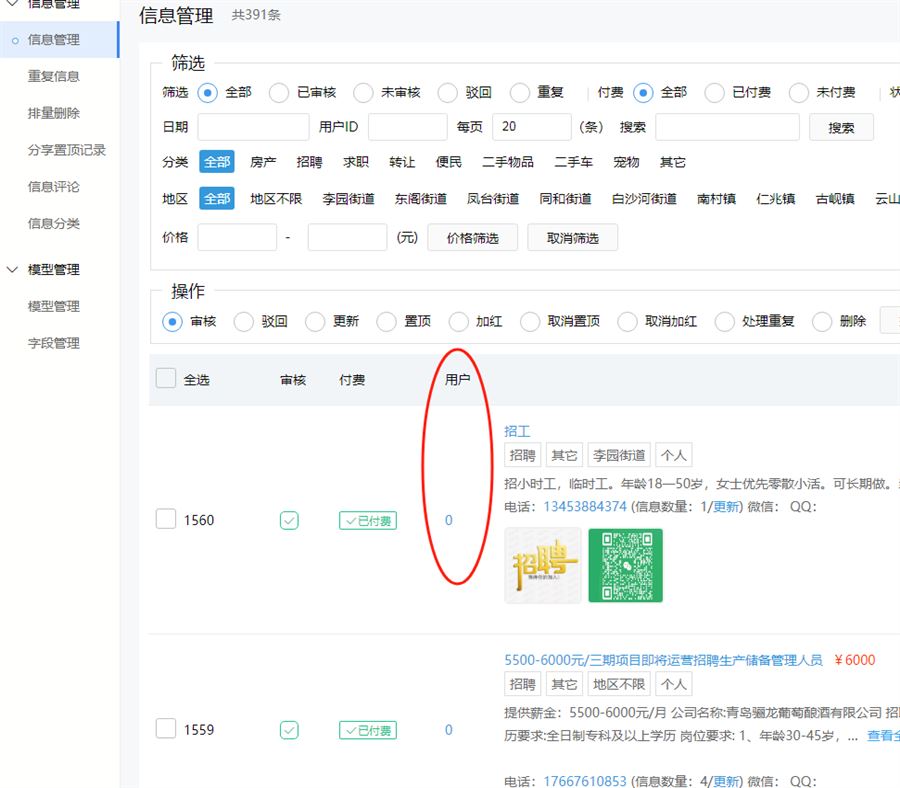Choose the 已付费 payment filter radio
This screenshot has height=788, width=900.
(714, 92)
